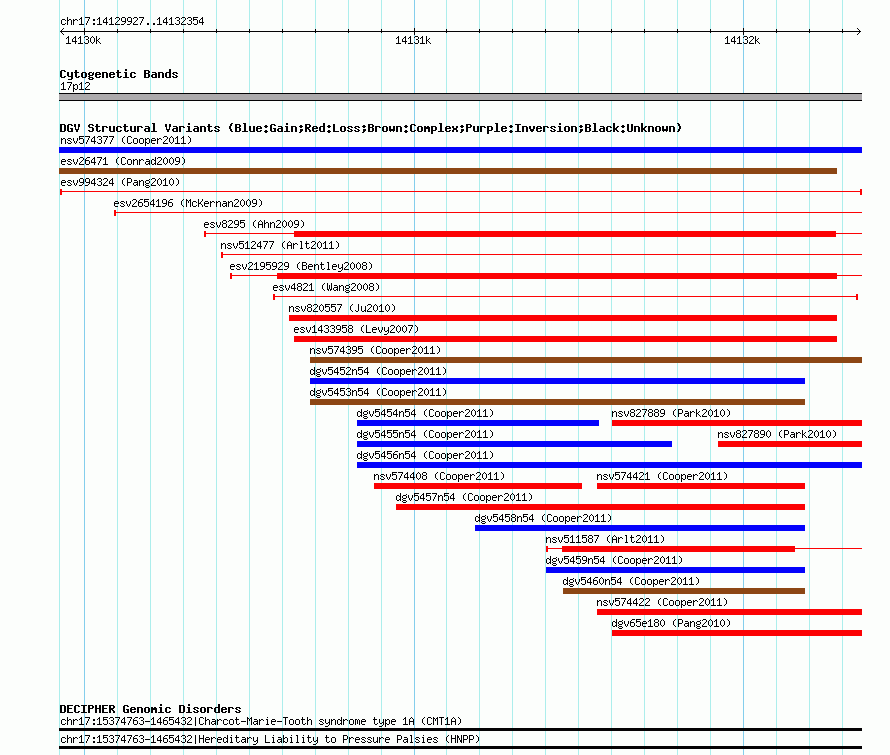Select nsv574422 (Cooper2011) variant label
Screen dimensions: 890x755
click(662, 602)
